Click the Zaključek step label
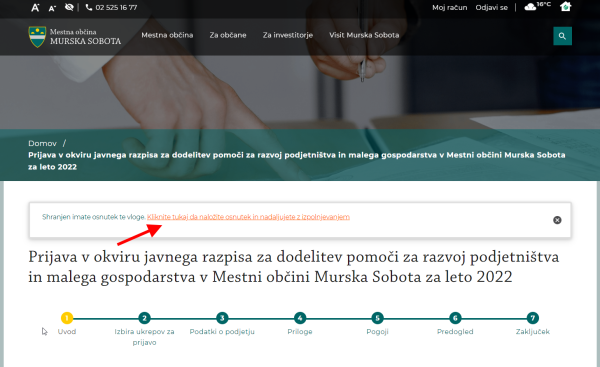Screen dimensions: 600x367 (x=533, y=332)
